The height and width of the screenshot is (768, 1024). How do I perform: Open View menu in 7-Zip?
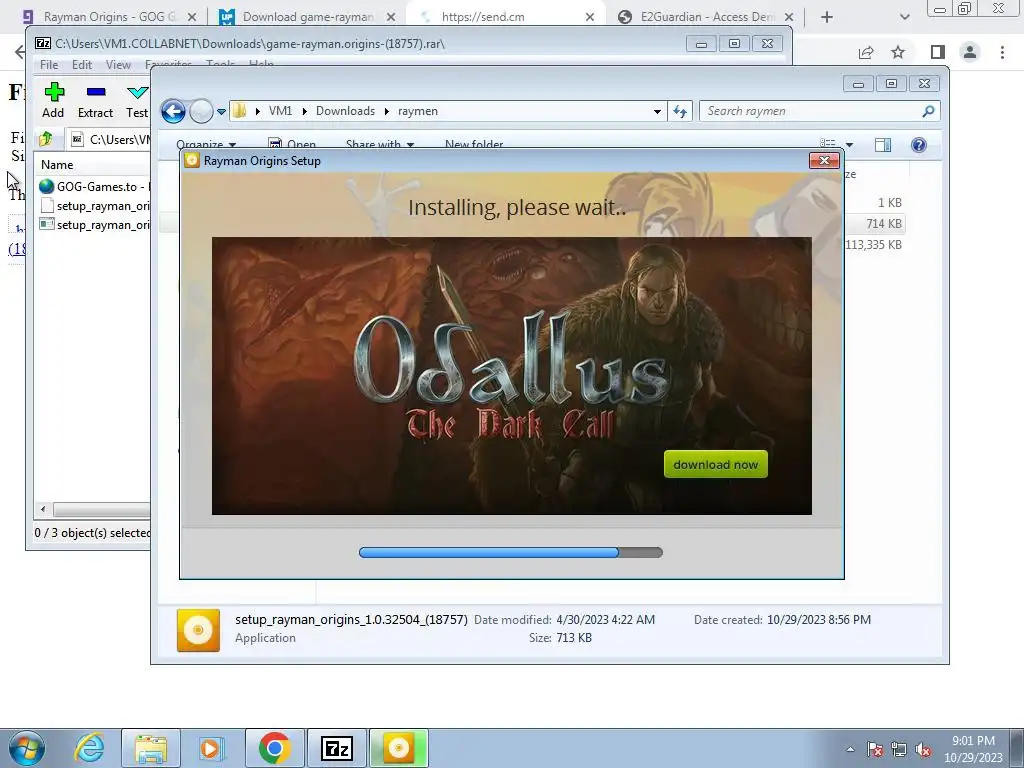pos(118,65)
